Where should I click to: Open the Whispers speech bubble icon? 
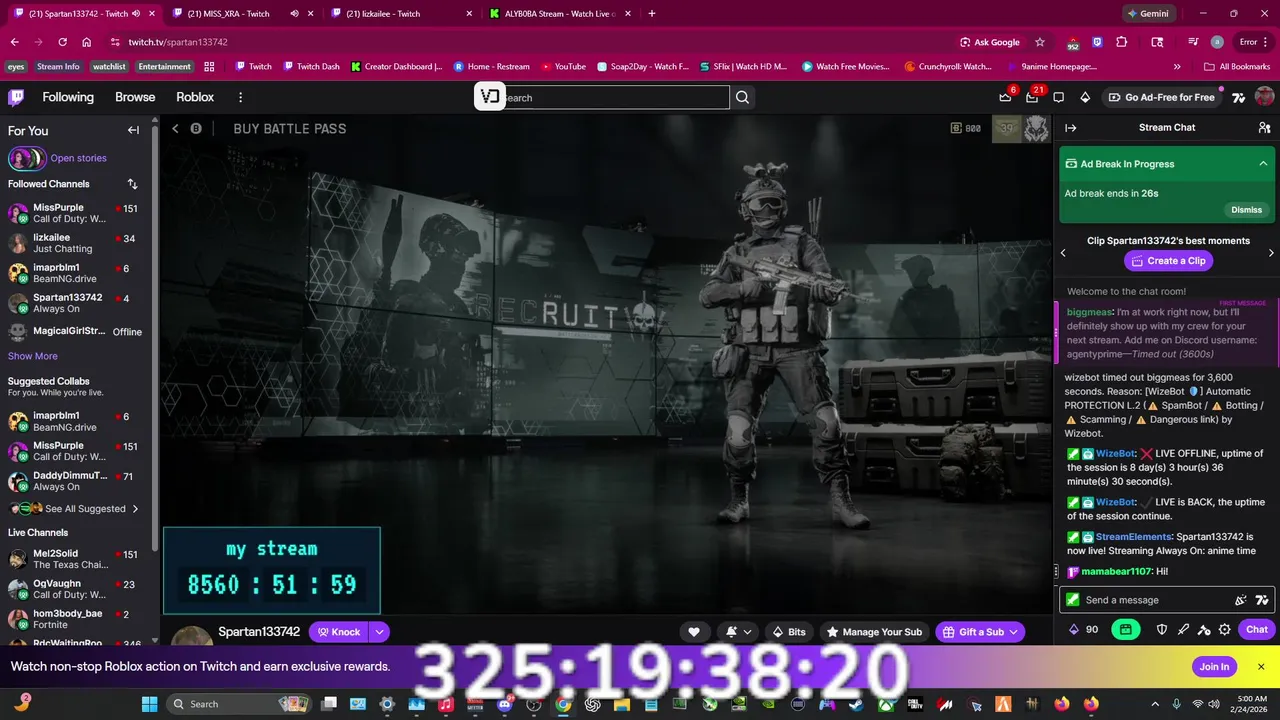tap(1058, 97)
